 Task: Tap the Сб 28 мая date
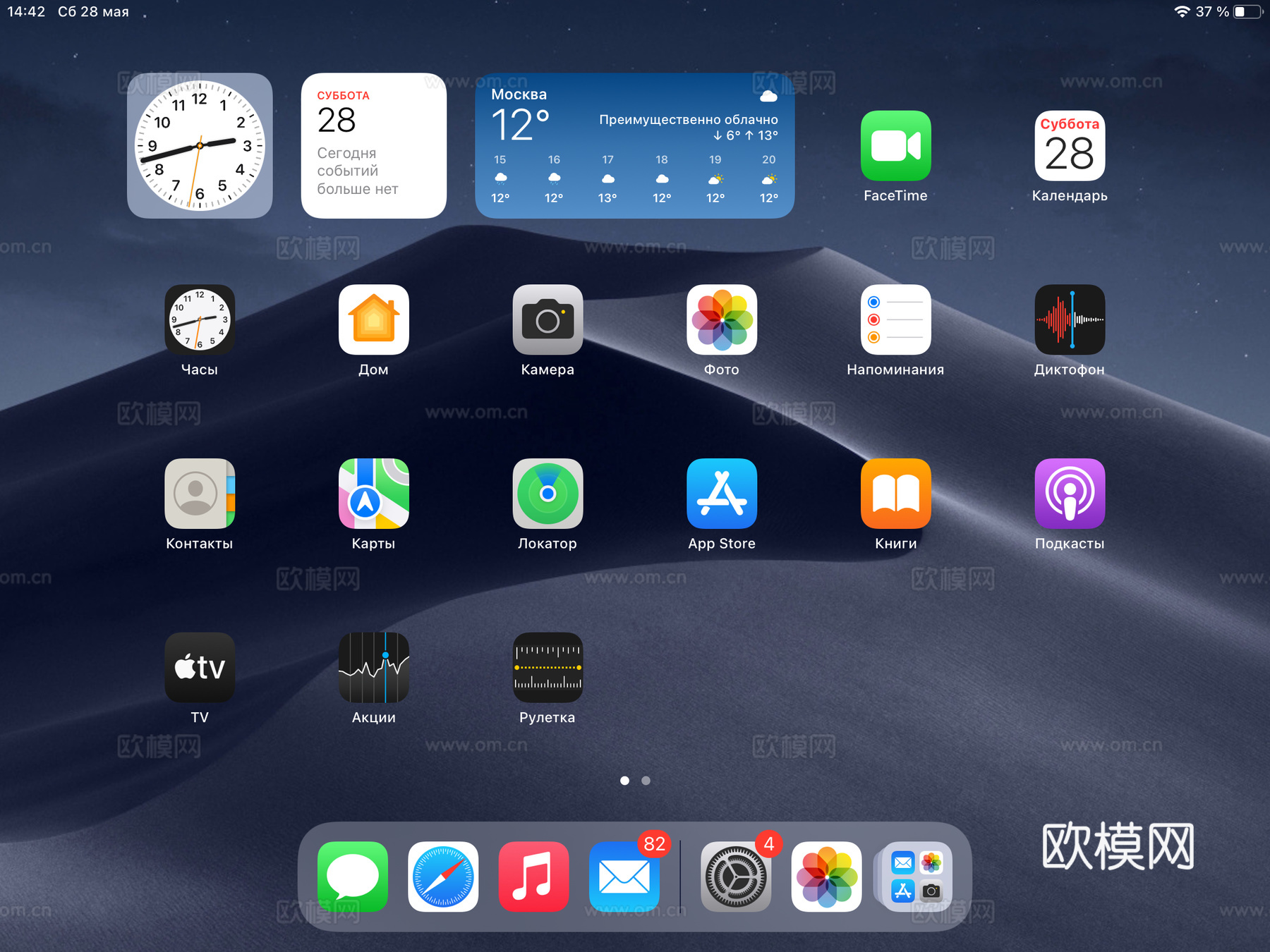93,12
